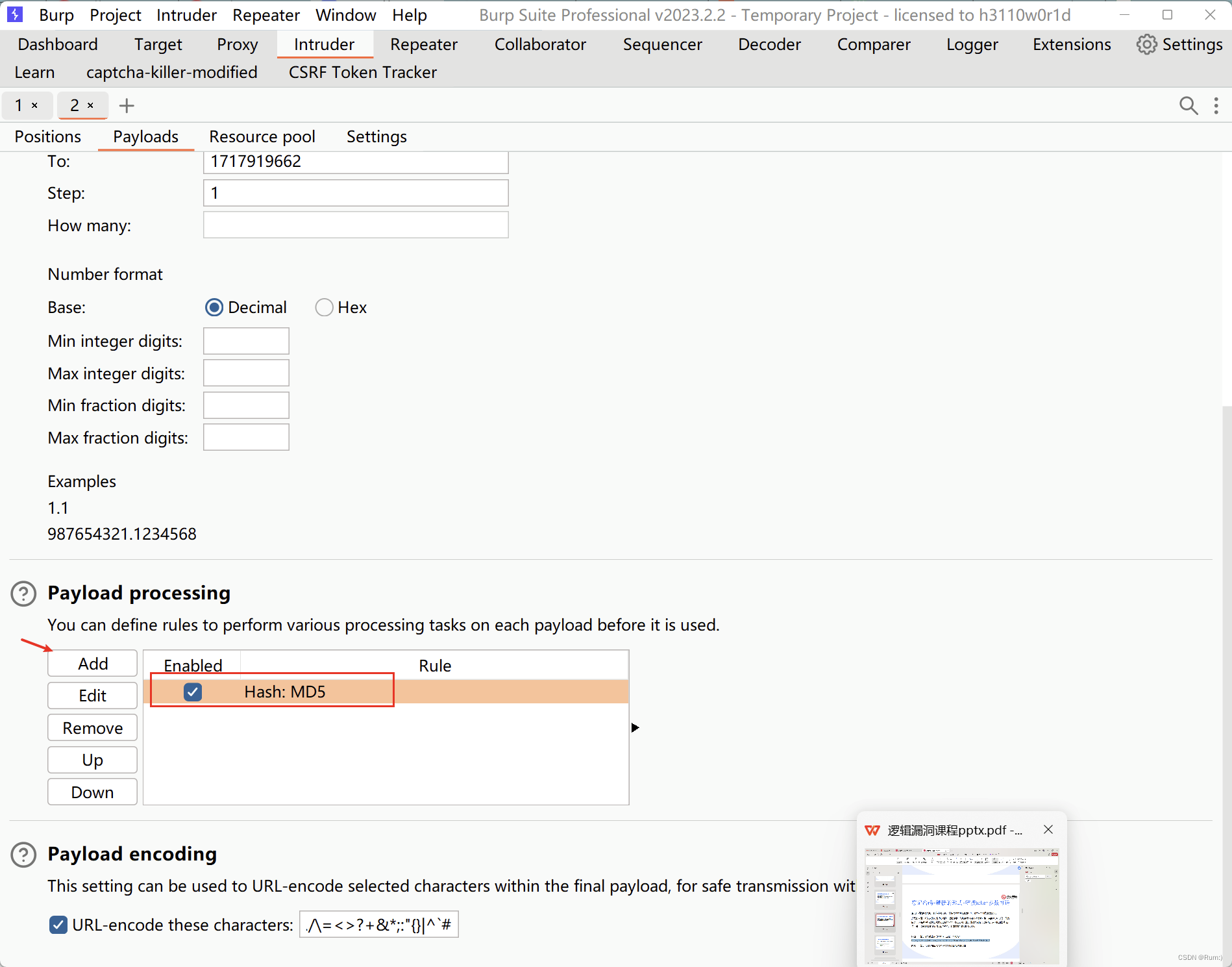The image size is (1232, 967).
Task: Click the Burp Suite logo icon
Action: [x=14, y=14]
